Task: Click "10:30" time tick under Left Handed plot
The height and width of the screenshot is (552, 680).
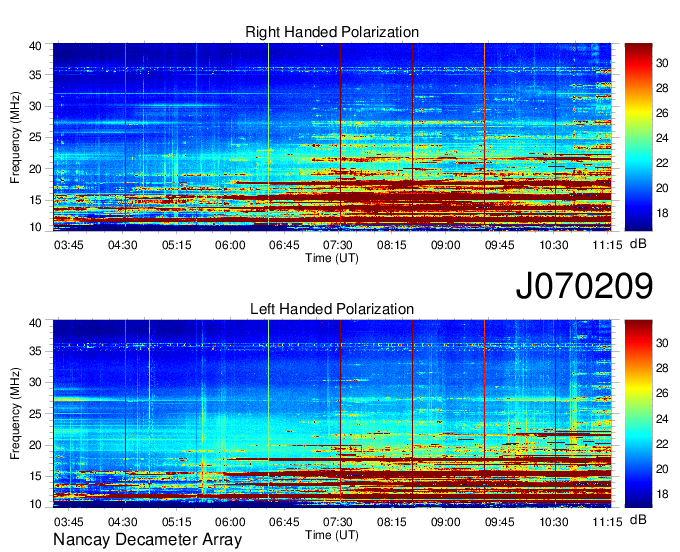Action: pyautogui.click(x=554, y=522)
